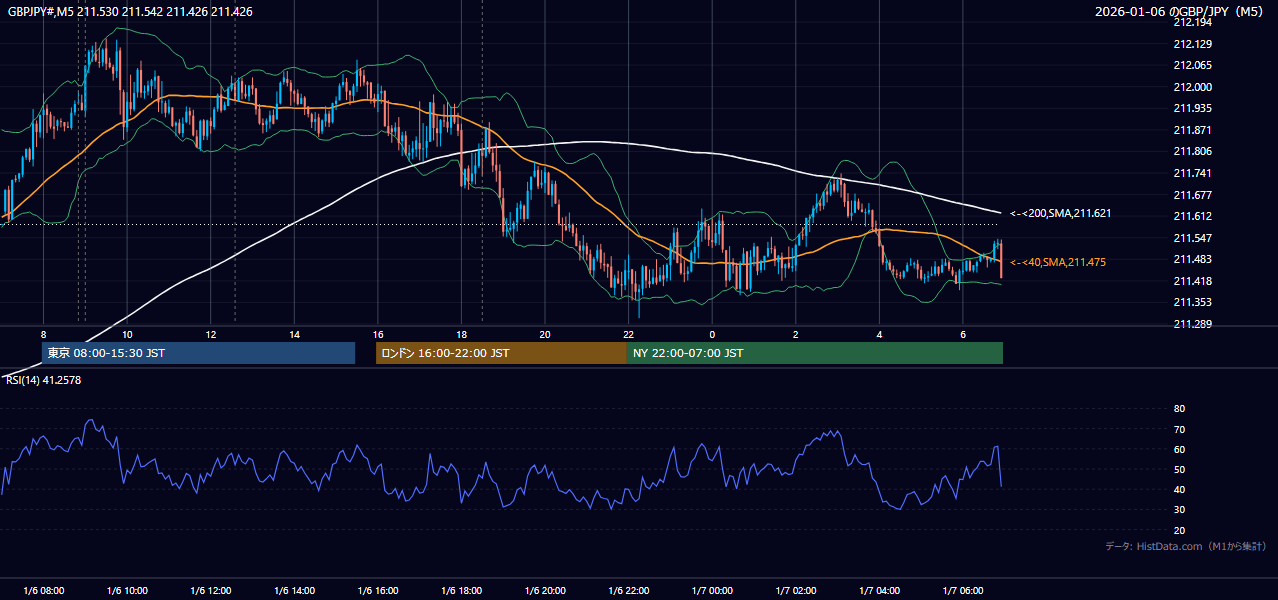Click the hour label 4 under the price chart
This screenshot has height=600, width=1278.
(879, 334)
